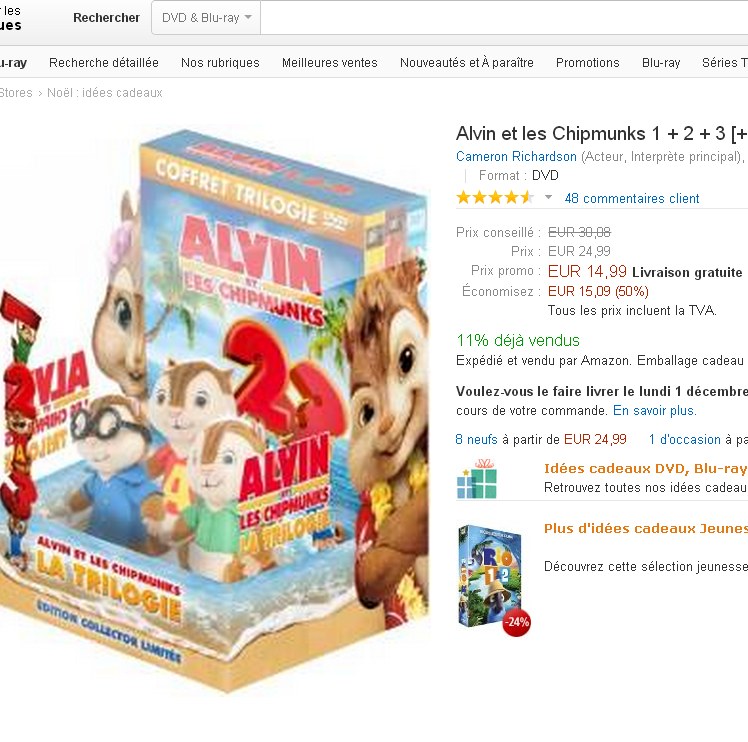
Task: Follow the Cameron Richardson actor link
Action: (x=516, y=157)
